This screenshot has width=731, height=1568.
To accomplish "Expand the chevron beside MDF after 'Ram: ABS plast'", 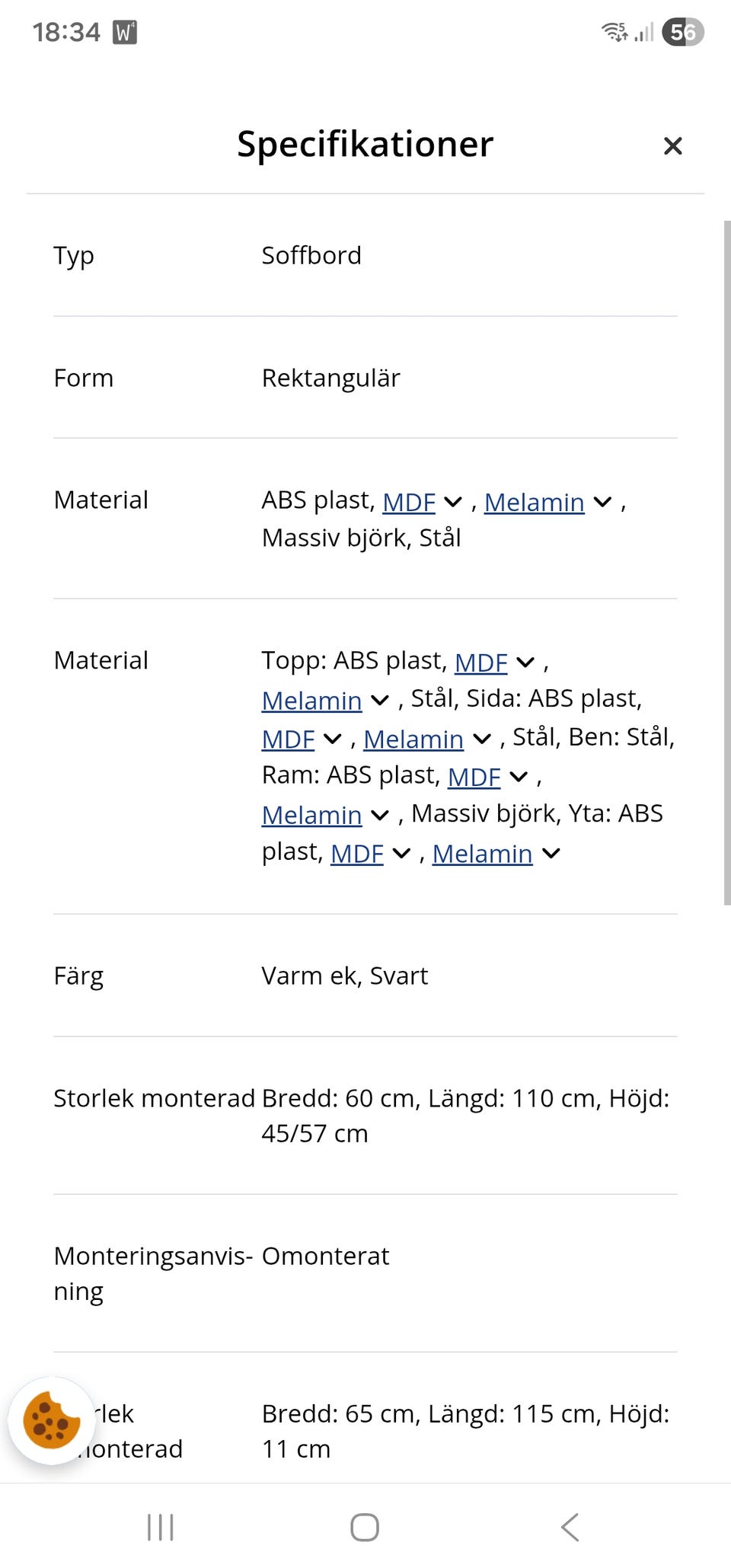I will (519, 777).
